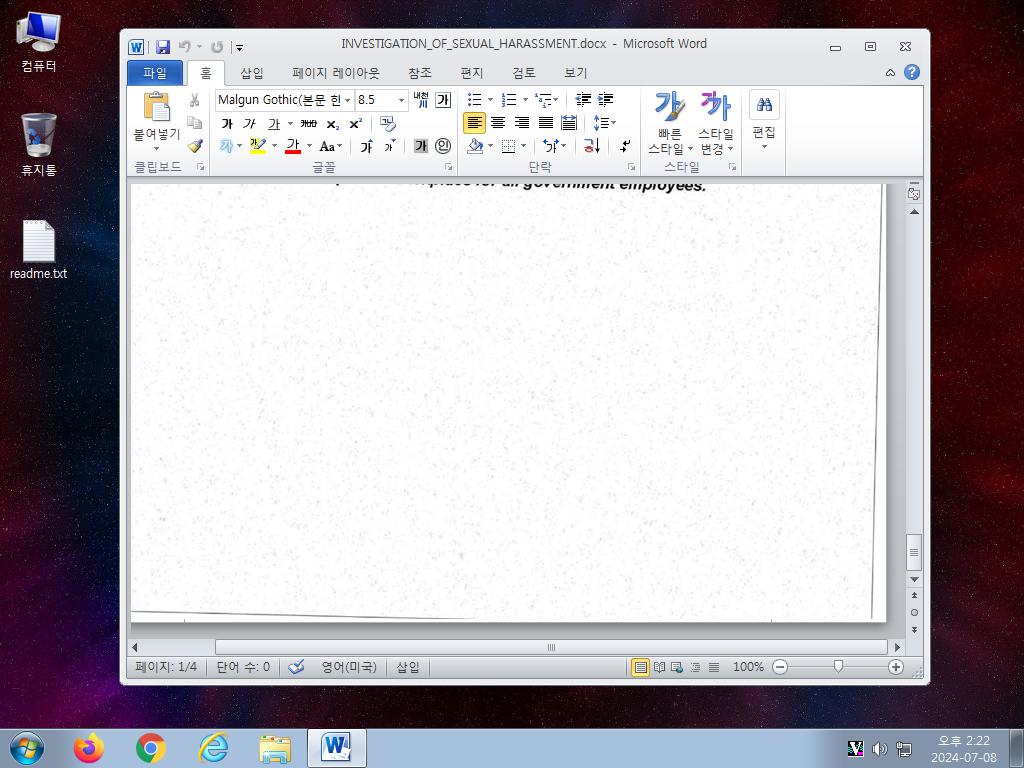Switch to the References (참조) tab
Image resolution: width=1024 pixels, height=768 pixels.
[x=420, y=73]
